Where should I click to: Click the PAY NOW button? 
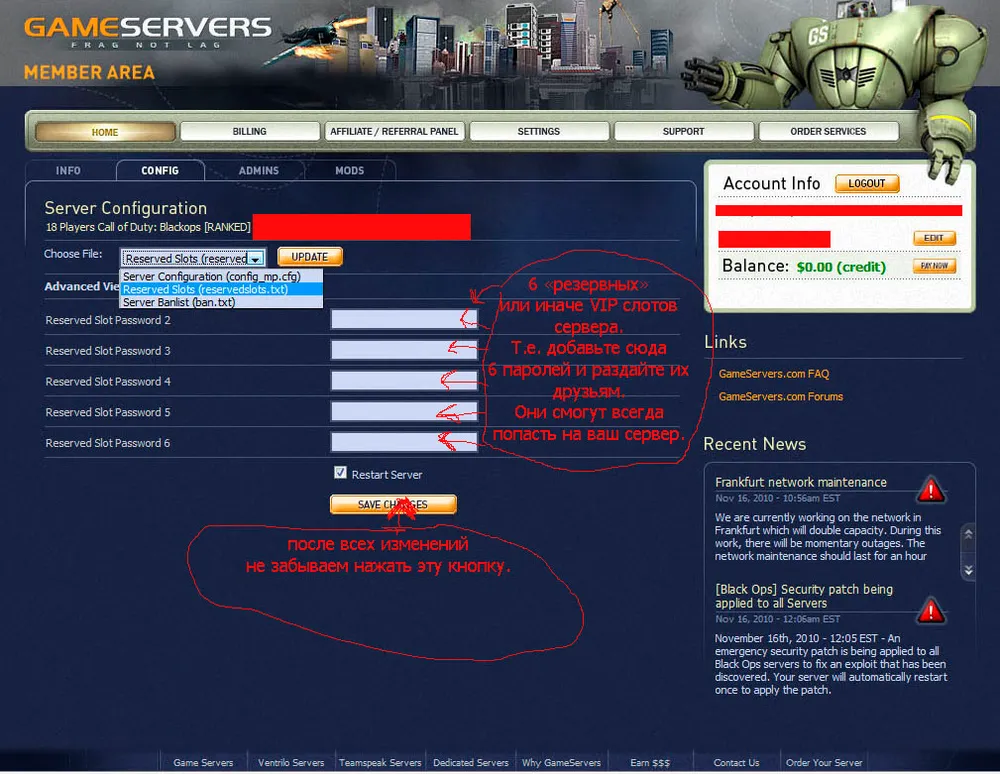[934, 266]
